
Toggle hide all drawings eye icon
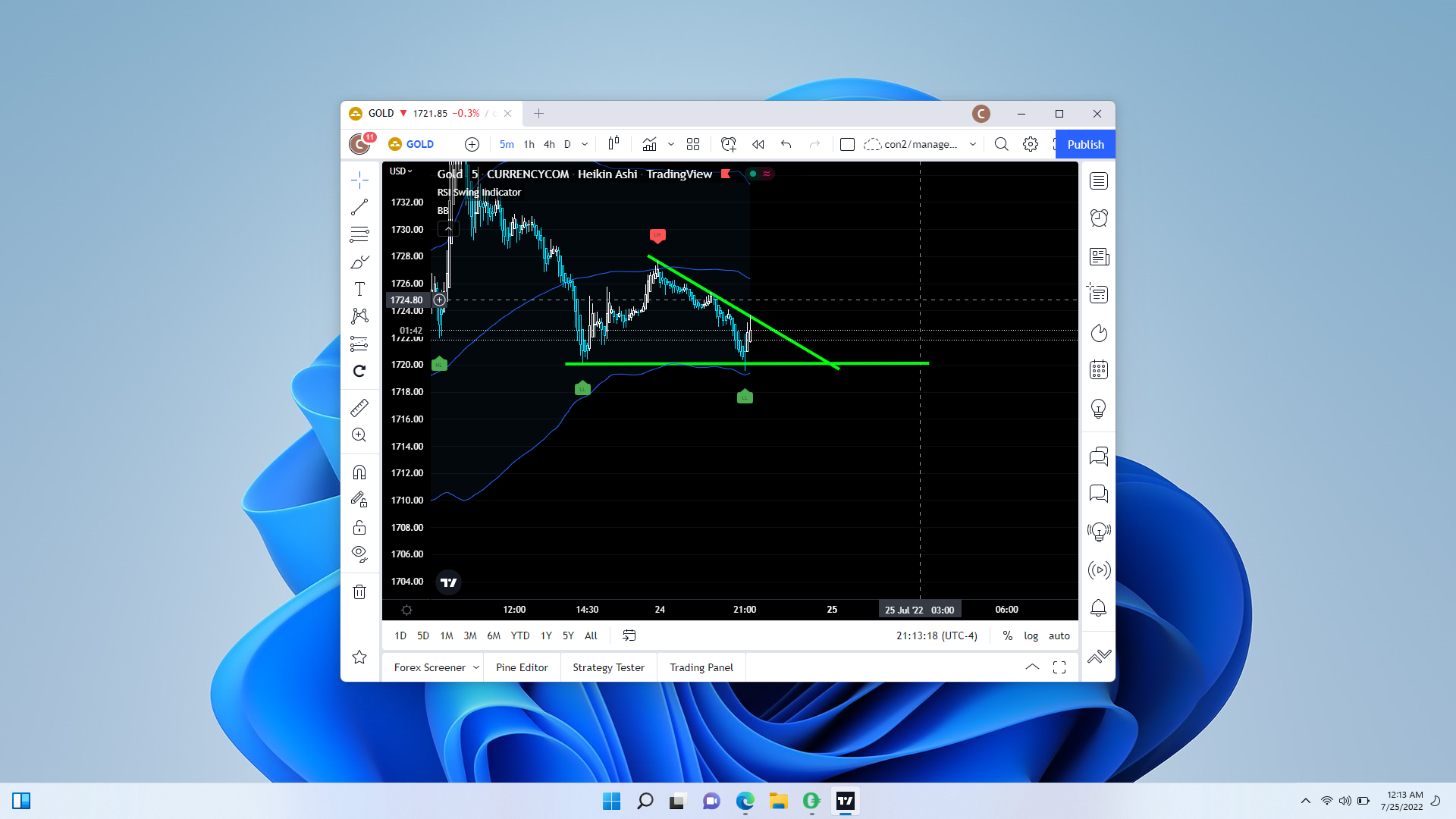pyautogui.click(x=359, y=554)
